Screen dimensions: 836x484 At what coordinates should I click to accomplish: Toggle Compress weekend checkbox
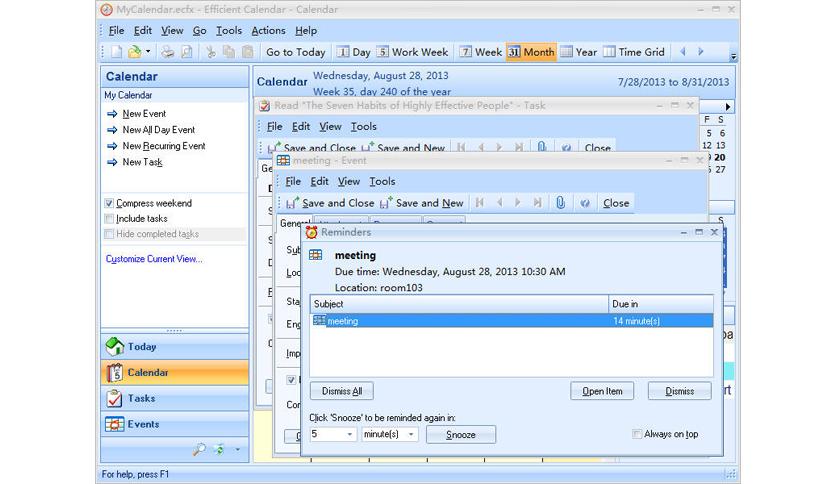(109, 203)
